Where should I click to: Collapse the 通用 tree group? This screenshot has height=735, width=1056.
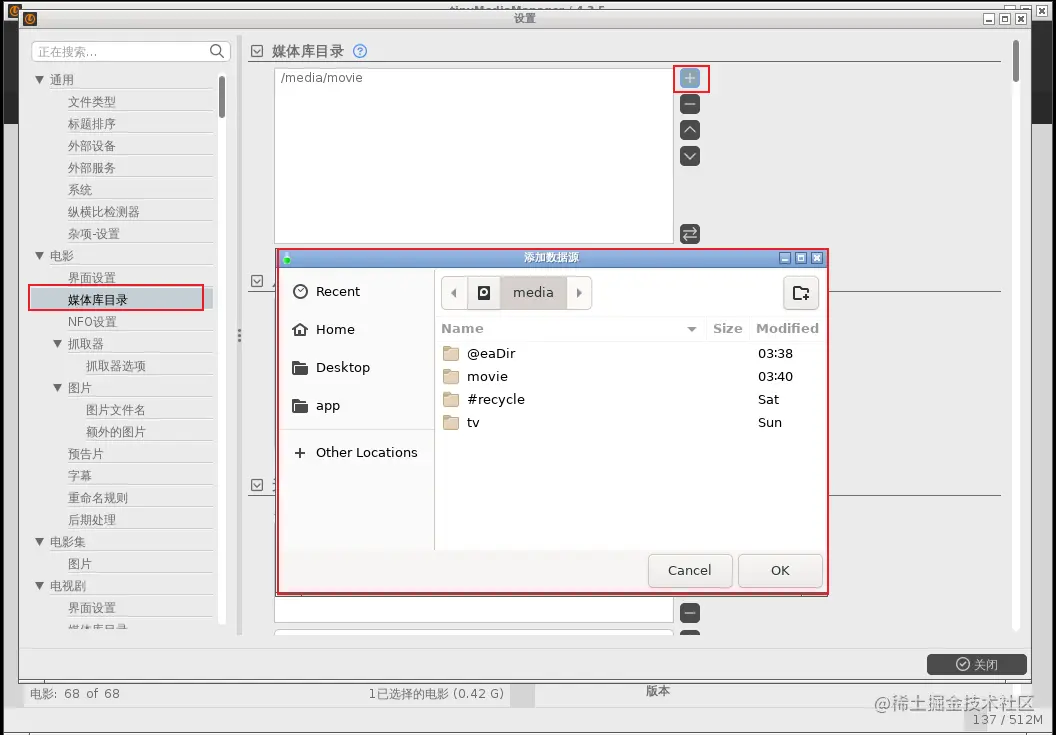tap(40, 80)
